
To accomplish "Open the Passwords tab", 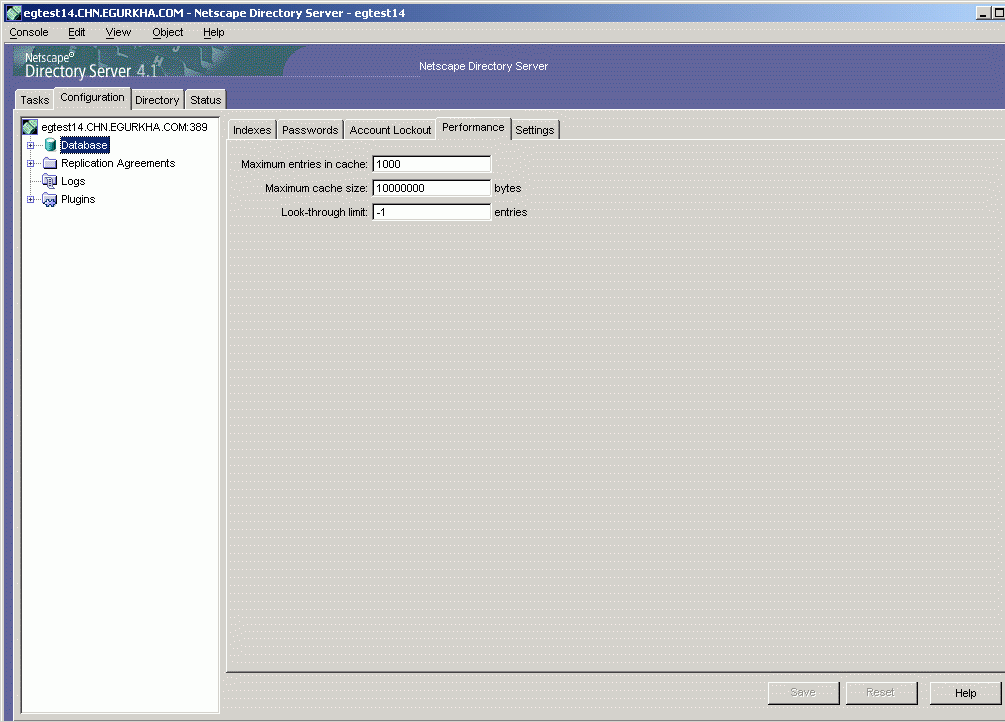I will point(310,130).
